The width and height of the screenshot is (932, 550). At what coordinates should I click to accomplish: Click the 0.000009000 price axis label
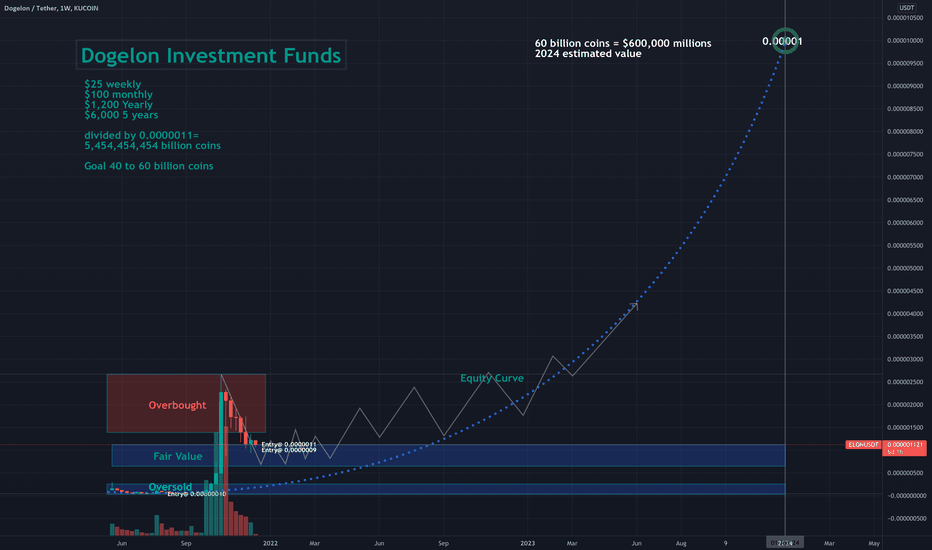click(x=905, y=86)
